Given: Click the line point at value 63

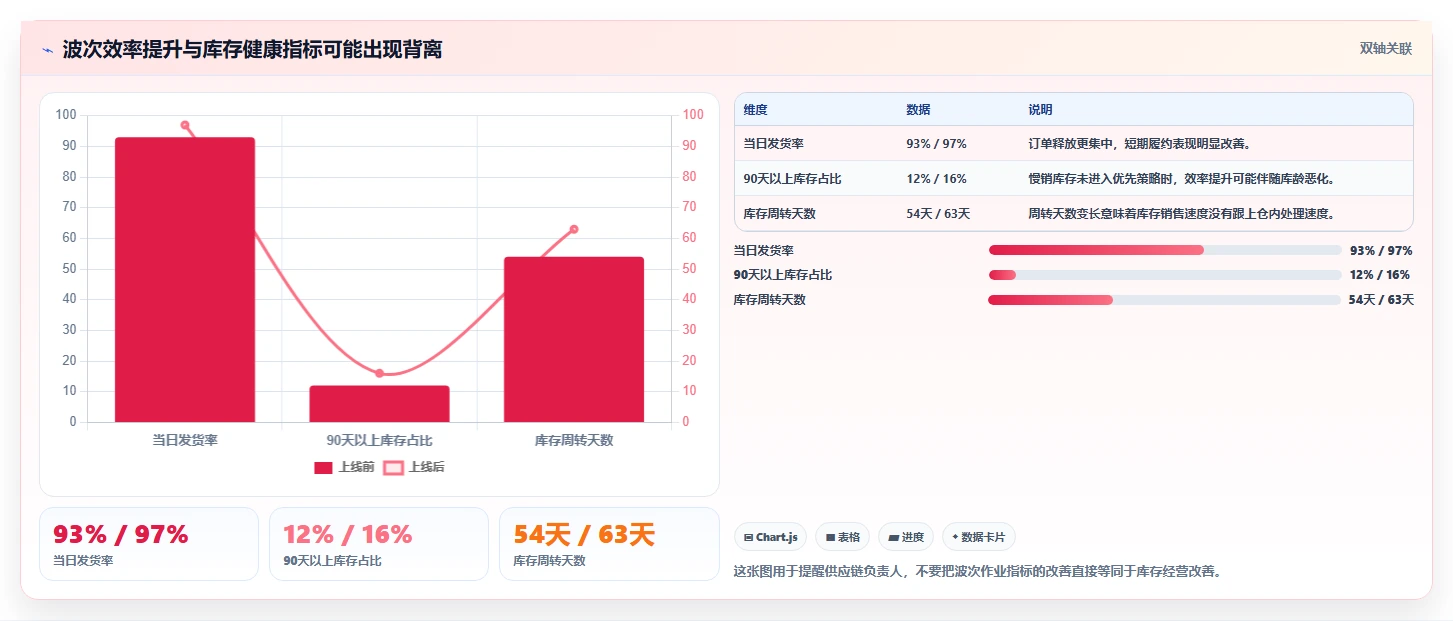Looking at the screenshot, I should coord(574,229).
